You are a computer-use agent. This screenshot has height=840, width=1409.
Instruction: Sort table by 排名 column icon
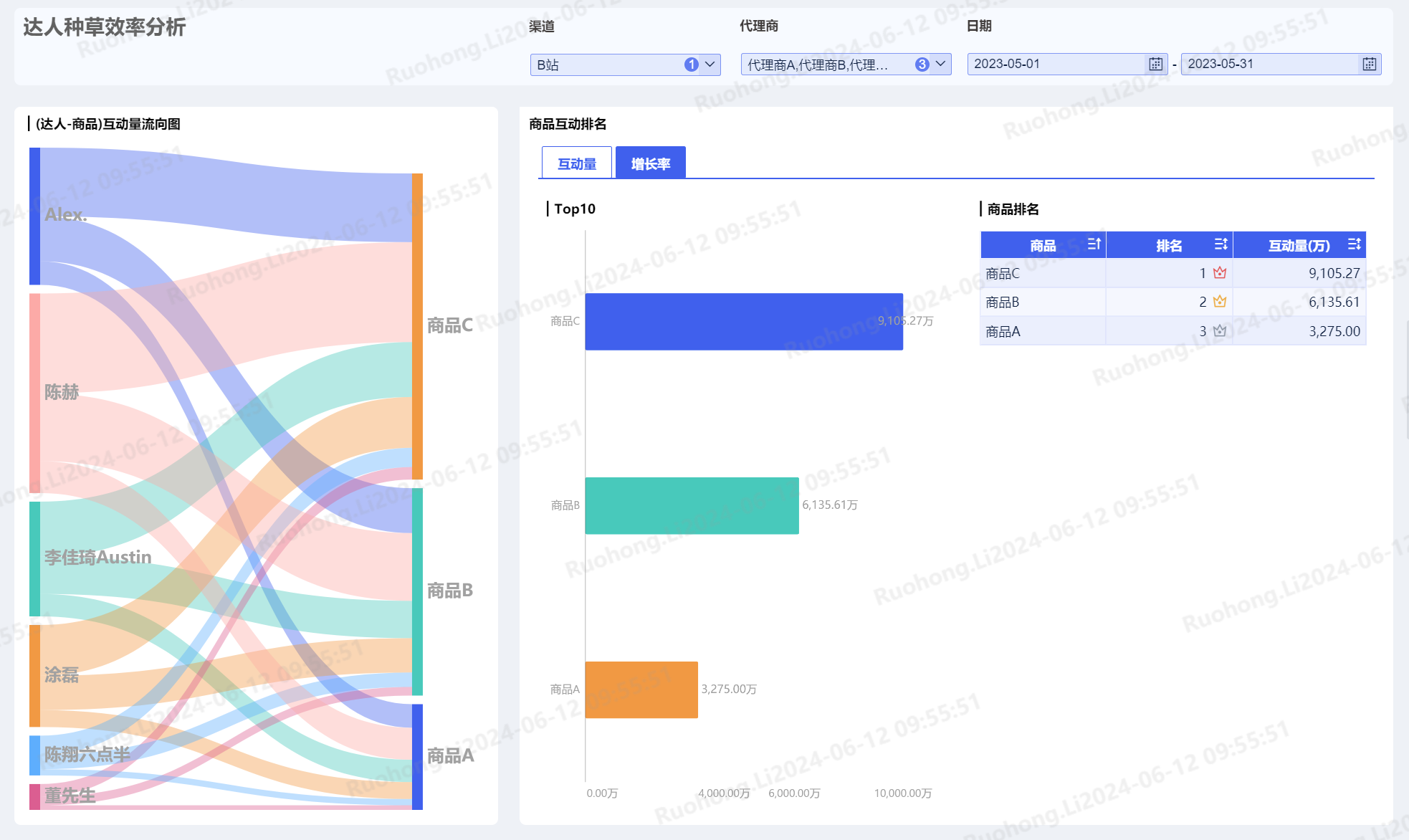coord(1221,244)
